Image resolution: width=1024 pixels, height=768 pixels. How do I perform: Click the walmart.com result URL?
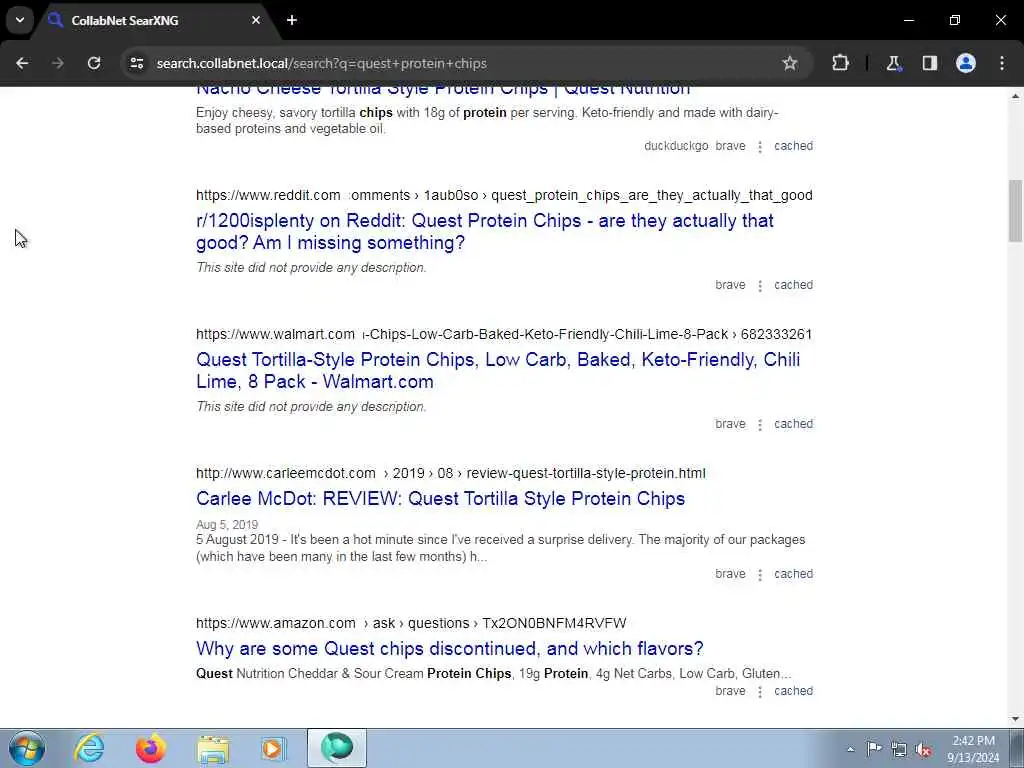click(504, 334)
